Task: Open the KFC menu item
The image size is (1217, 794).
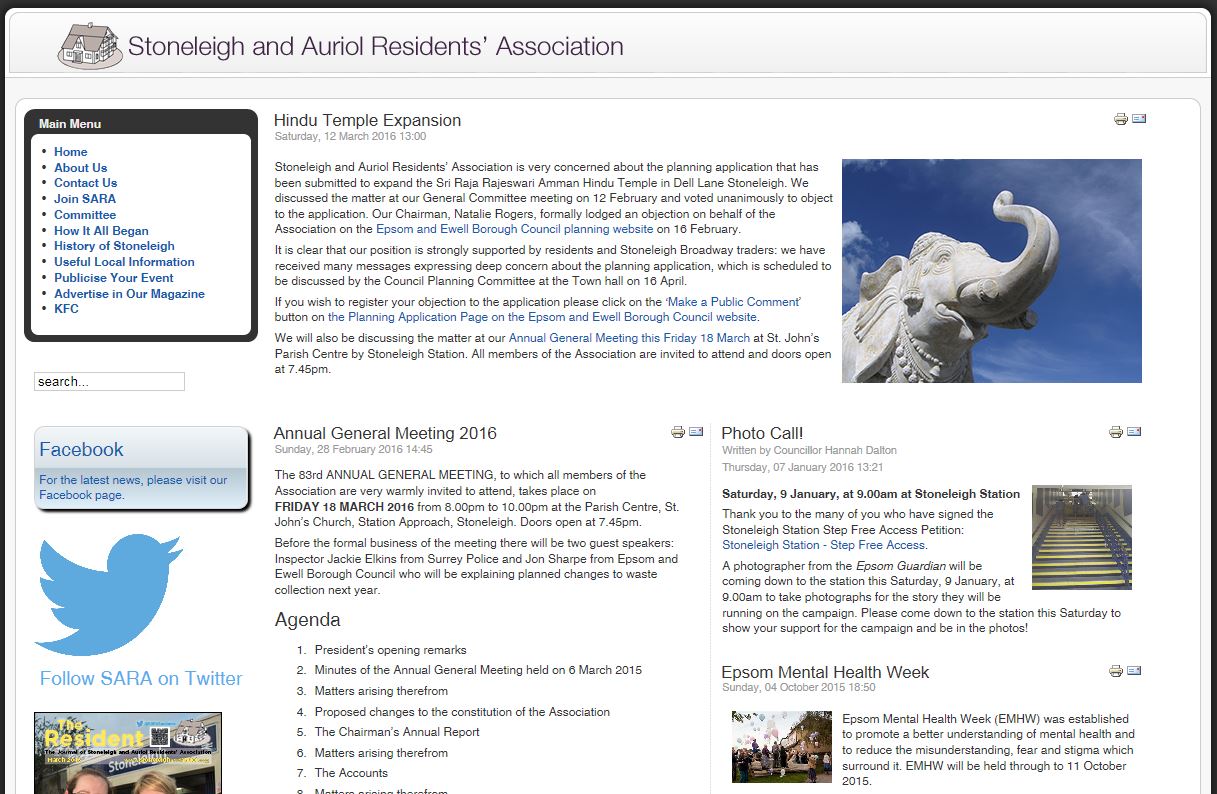Action: click(66, 309)
